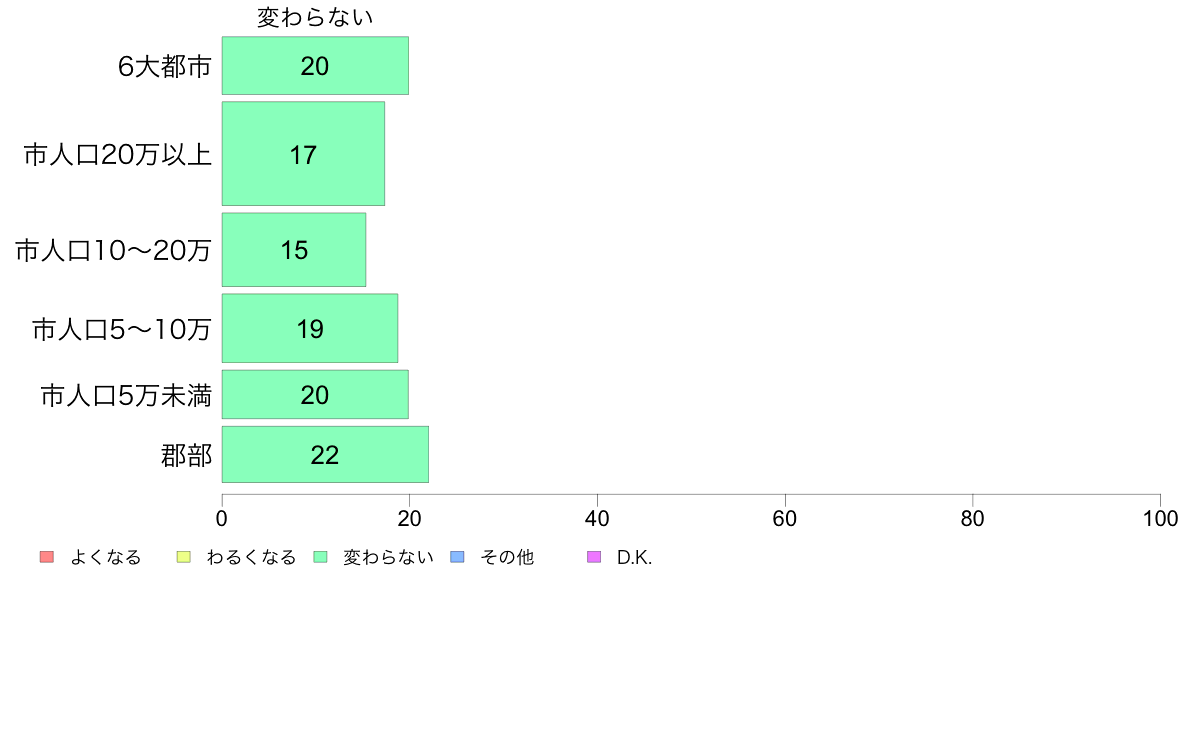Click the blue その他 legend swatch
Image resolution: width=1188 pixels, height=736 pixels.
(457, 557)
